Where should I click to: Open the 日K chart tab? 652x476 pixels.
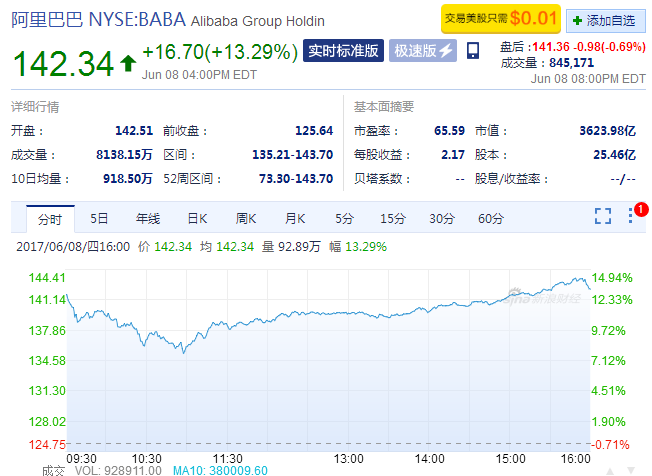(x=197, y=219)
